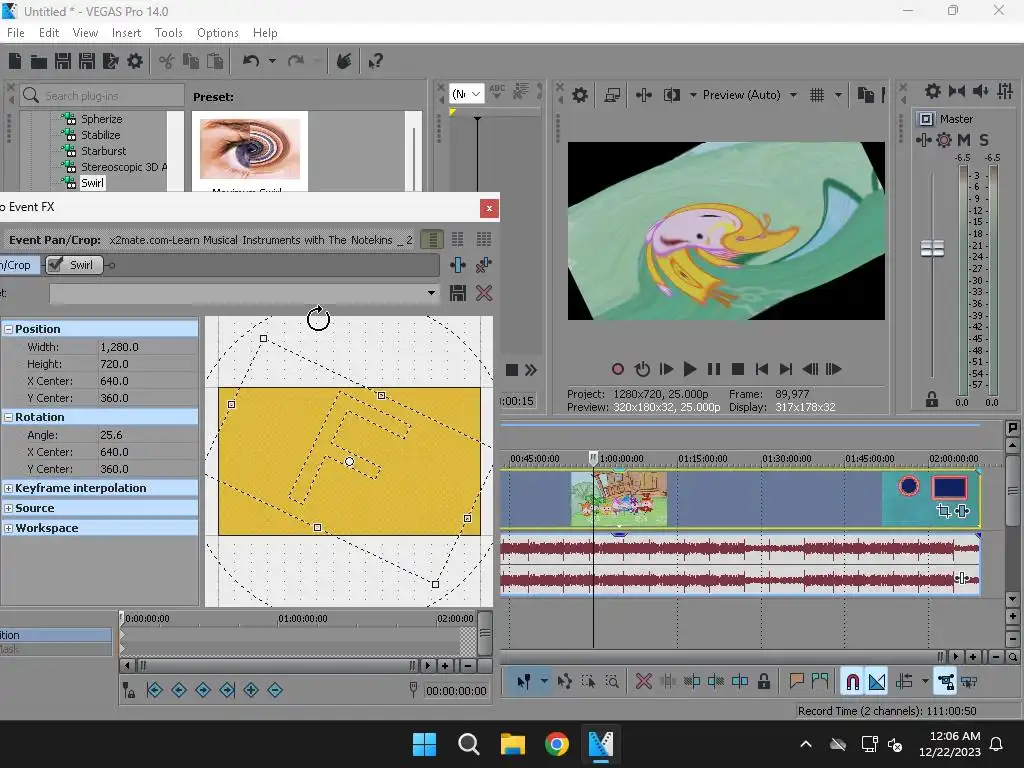Open the File menu

pos(16,33)
